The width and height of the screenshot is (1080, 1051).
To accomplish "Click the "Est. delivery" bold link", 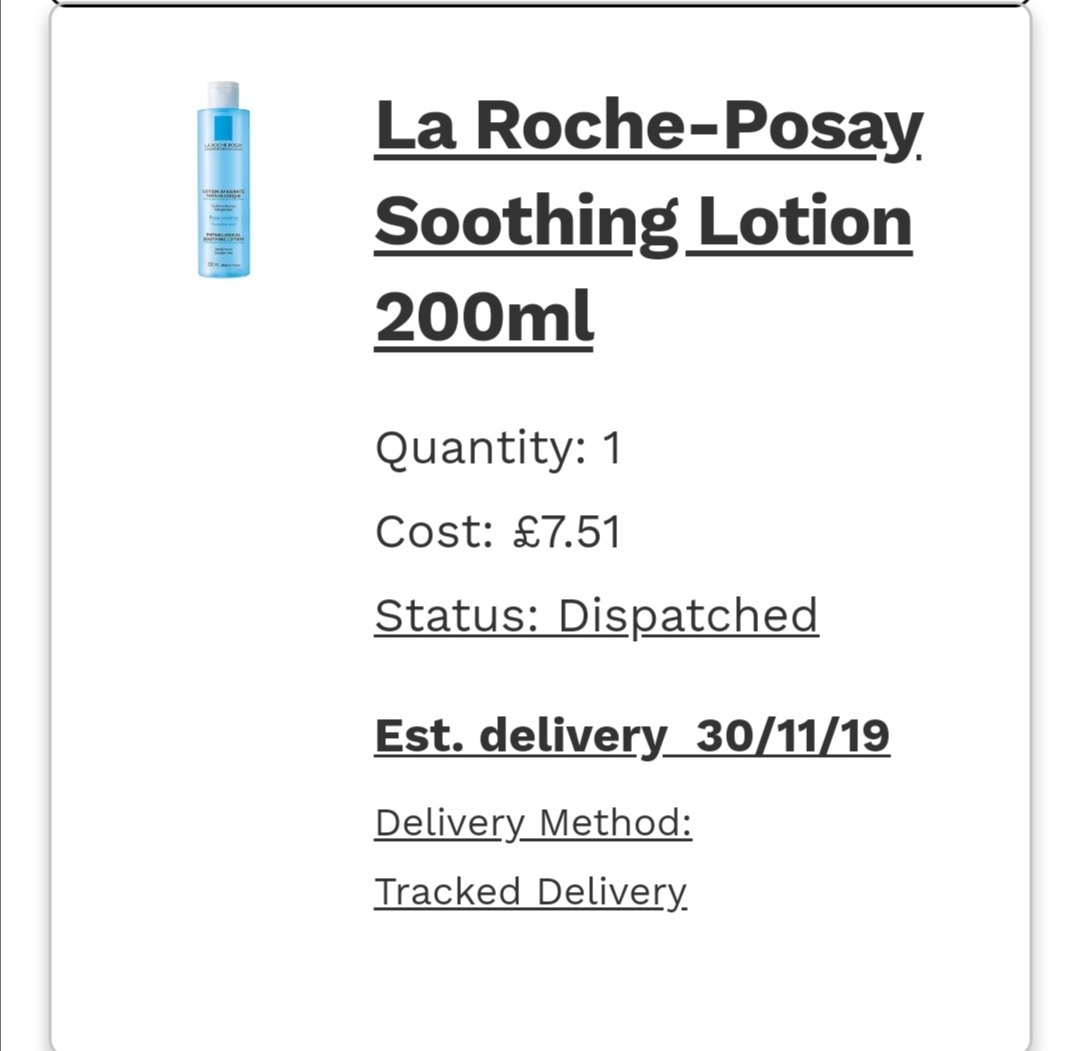I will click(x=519, y=737).
